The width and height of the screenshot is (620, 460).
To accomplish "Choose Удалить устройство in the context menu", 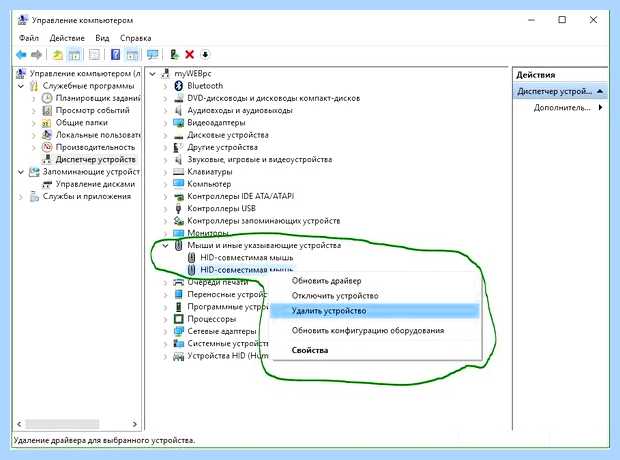I will click(x=376, y=311).
